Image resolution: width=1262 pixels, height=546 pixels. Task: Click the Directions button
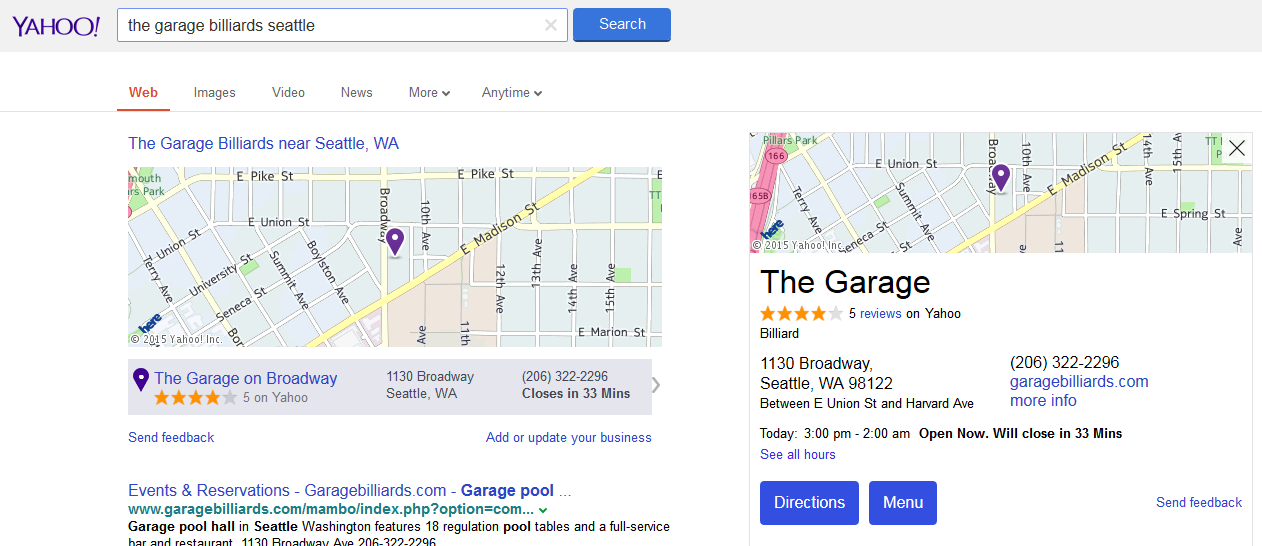[809, 503]
